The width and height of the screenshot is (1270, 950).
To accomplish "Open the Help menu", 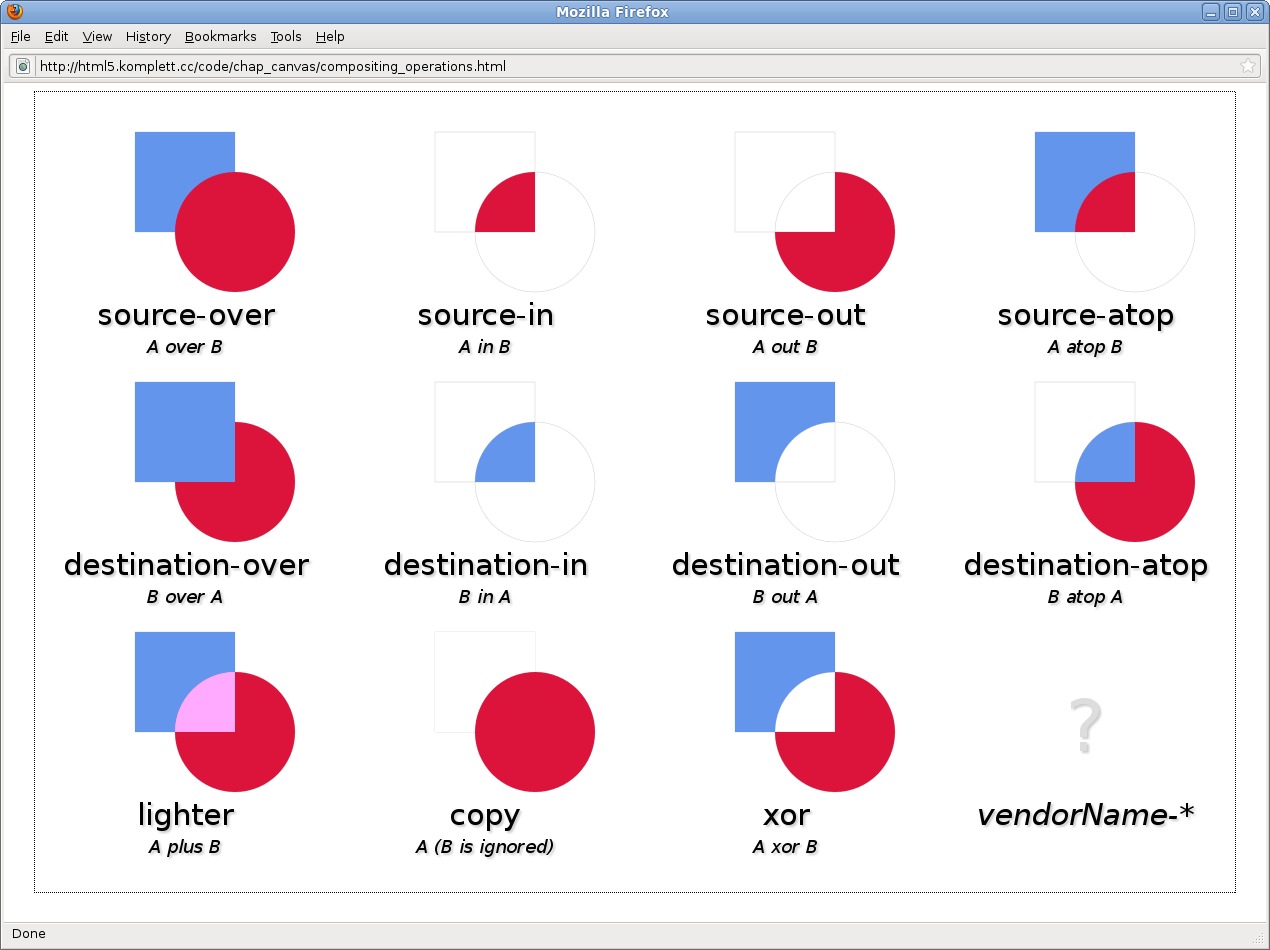I will point(330,36).
